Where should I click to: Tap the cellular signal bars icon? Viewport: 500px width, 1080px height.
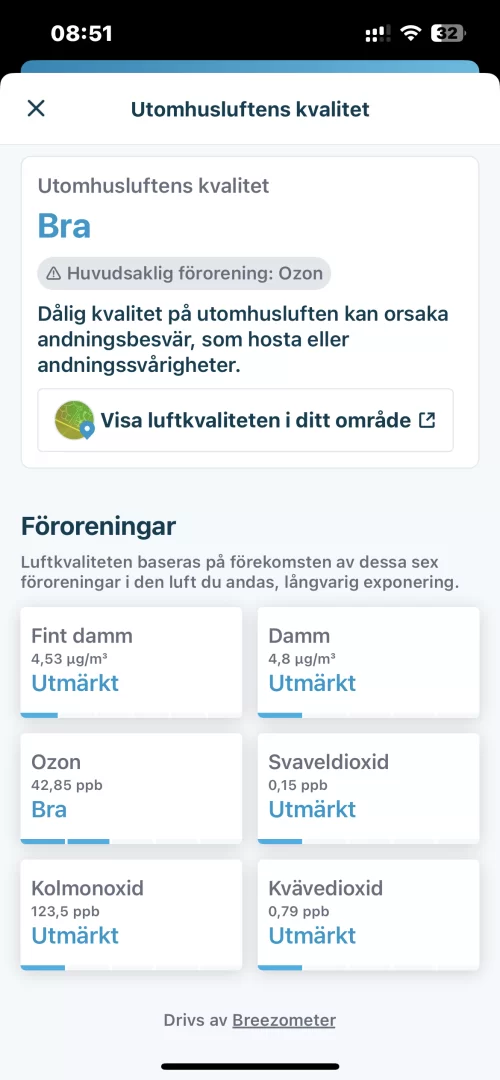pos(377,33)
